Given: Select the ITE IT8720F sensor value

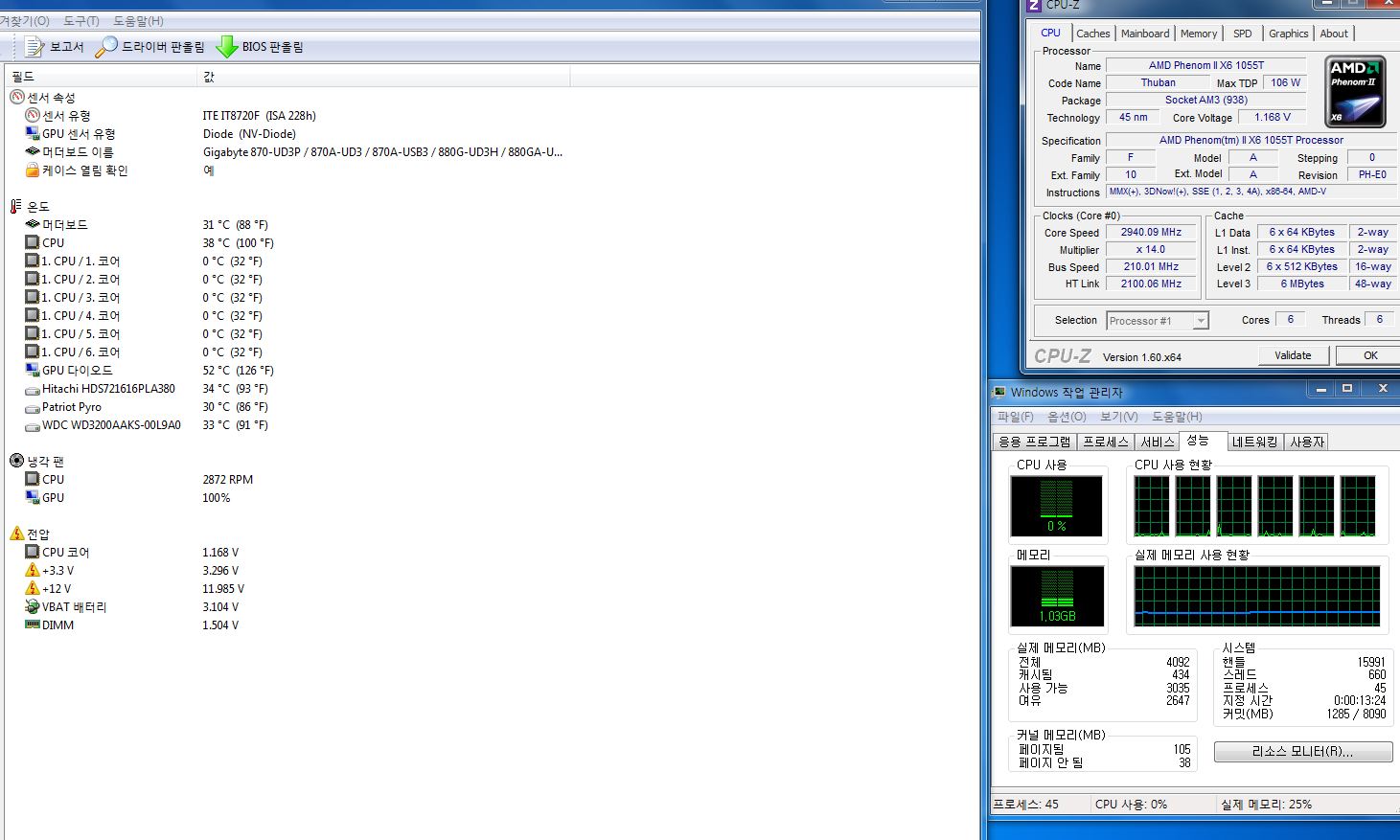Looking at the screenshot, I should (259, 116).
